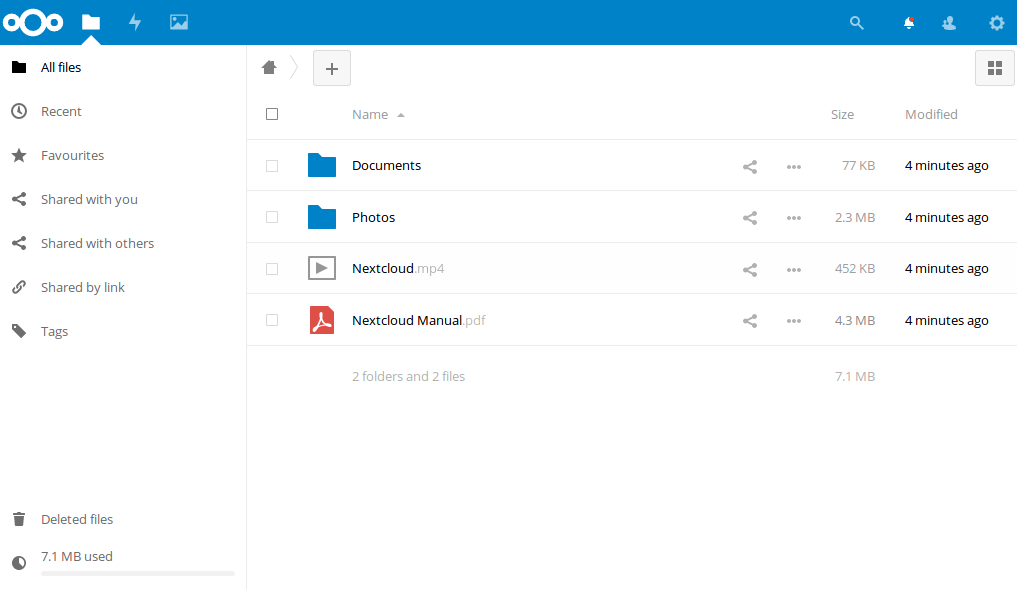Click the '77 KB' size value
The height and width of the screenshot is (590, 1017).
[858, 165]
